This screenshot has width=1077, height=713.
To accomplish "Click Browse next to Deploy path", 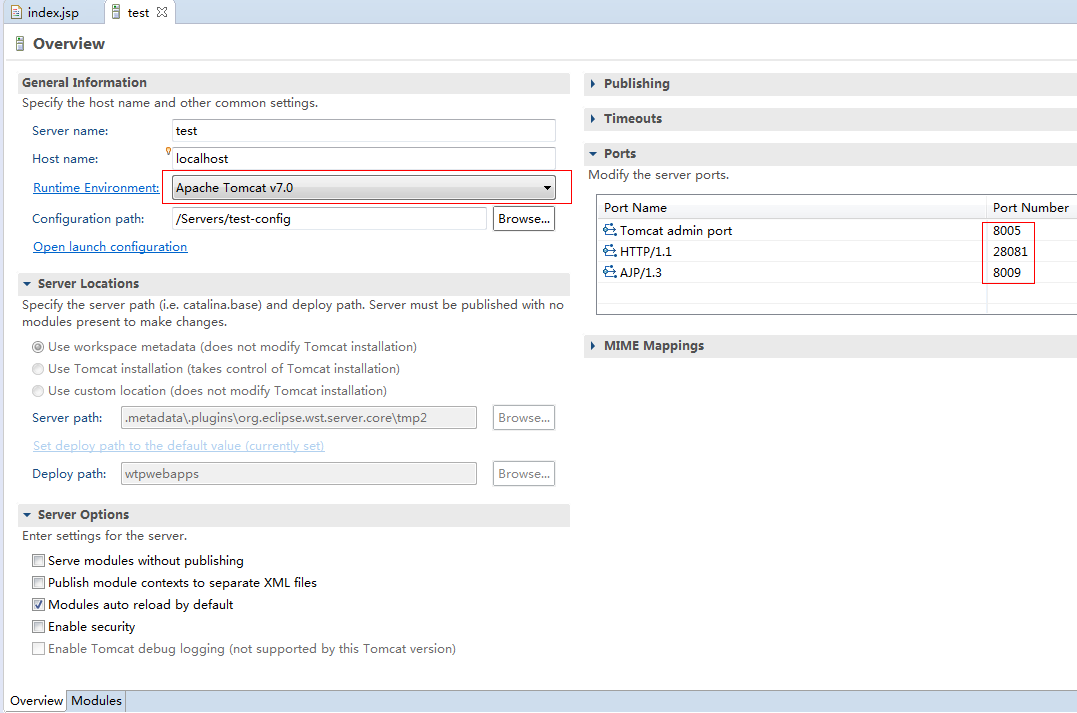I will tap(523, 473).
